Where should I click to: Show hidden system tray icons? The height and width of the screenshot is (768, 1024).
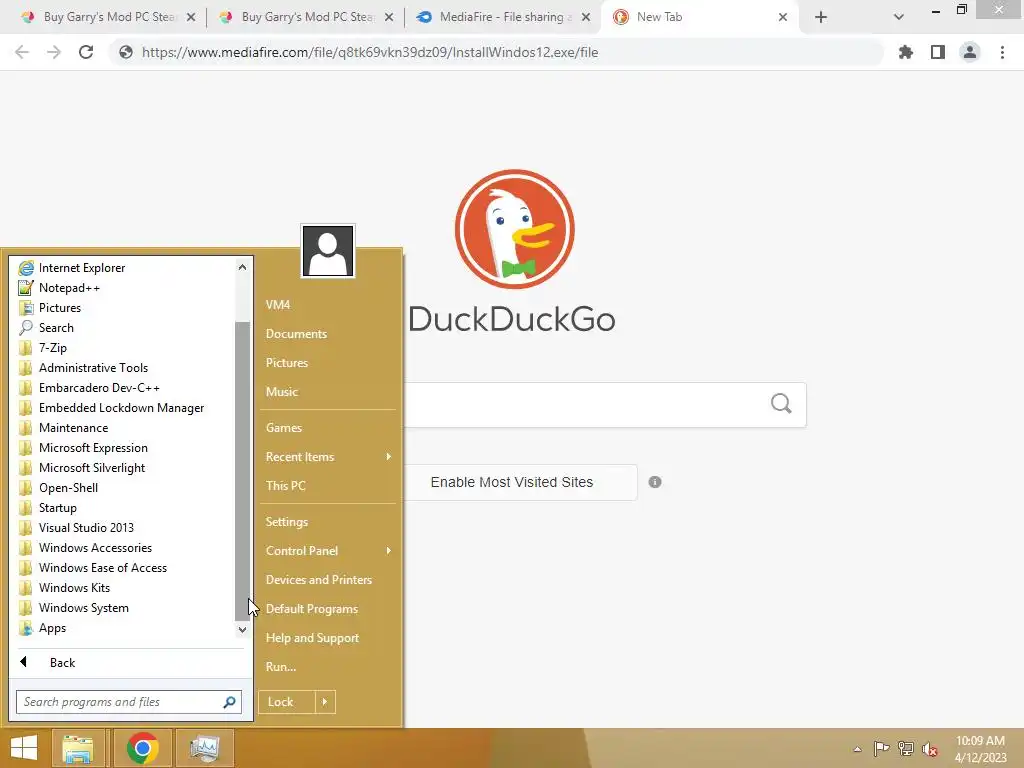857,749
